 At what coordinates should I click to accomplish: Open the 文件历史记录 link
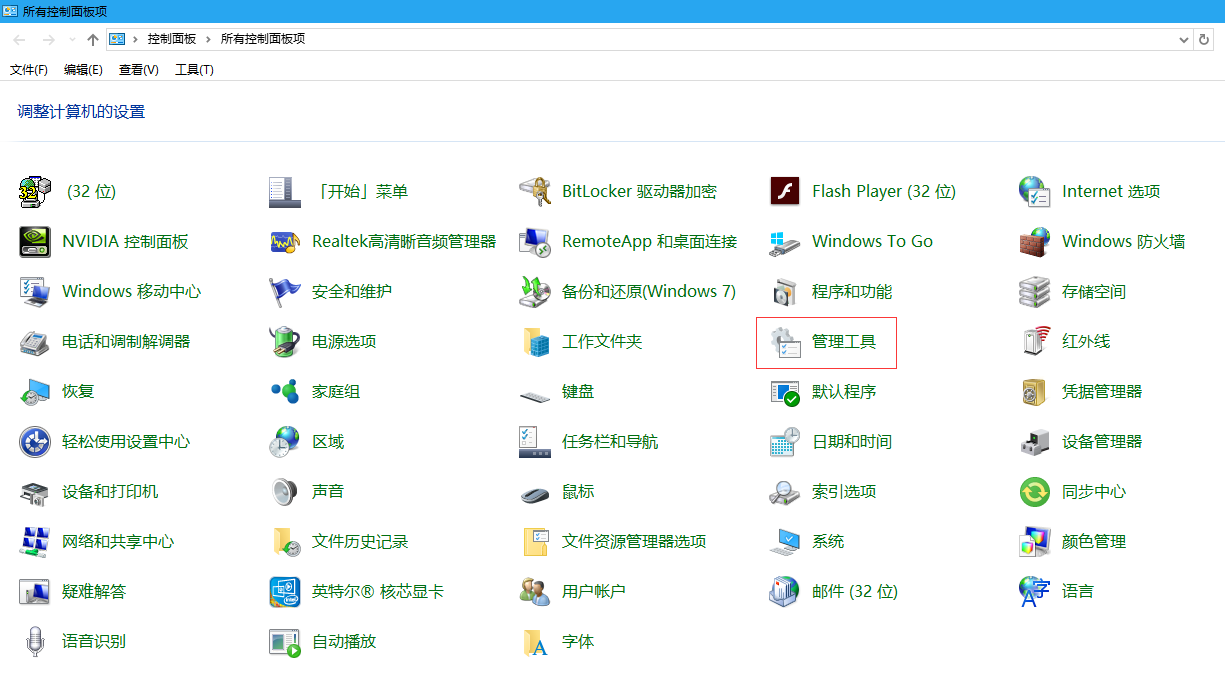tap(360, 541)
